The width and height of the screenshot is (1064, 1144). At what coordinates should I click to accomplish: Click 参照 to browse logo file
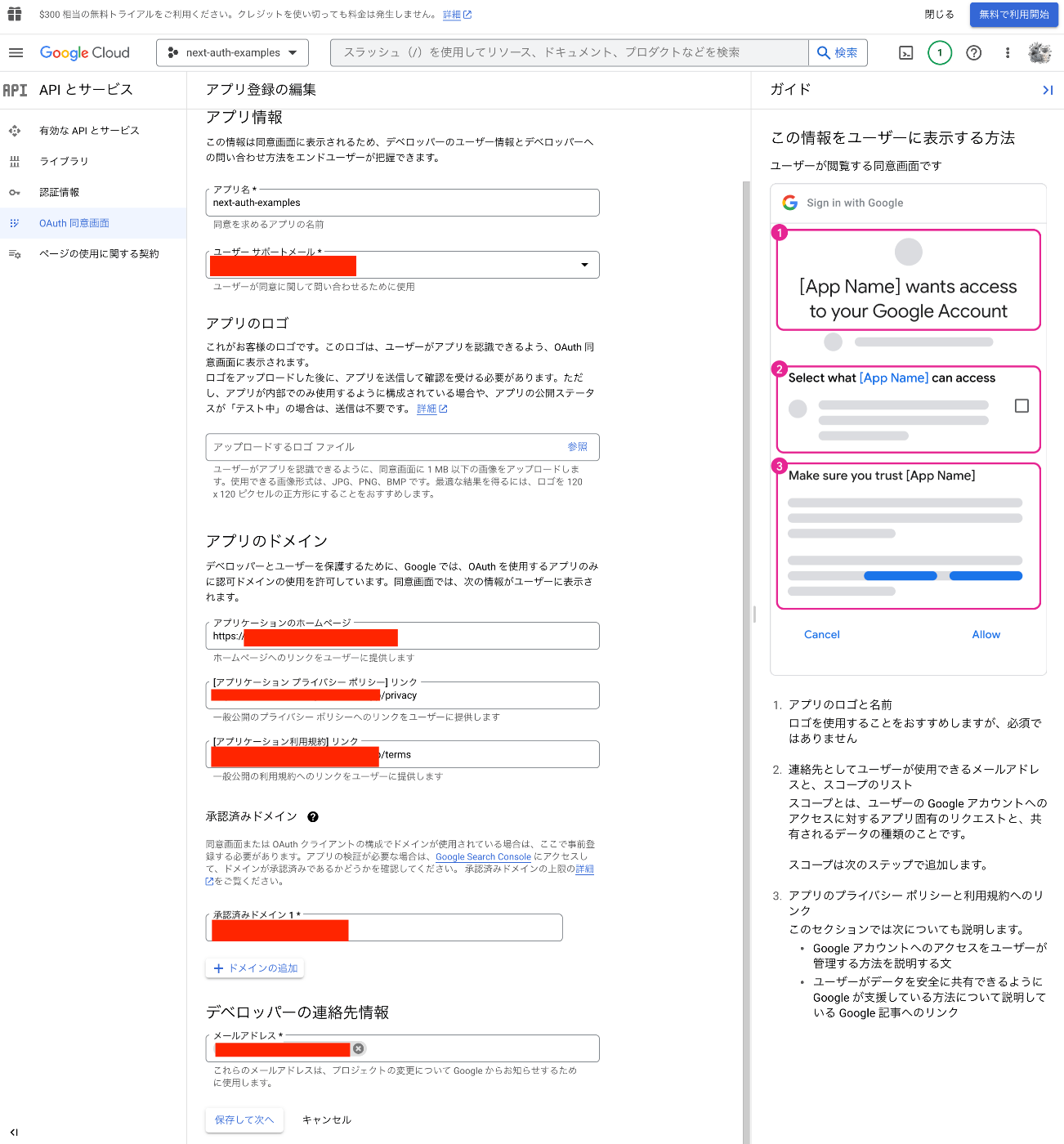(577, 447)
